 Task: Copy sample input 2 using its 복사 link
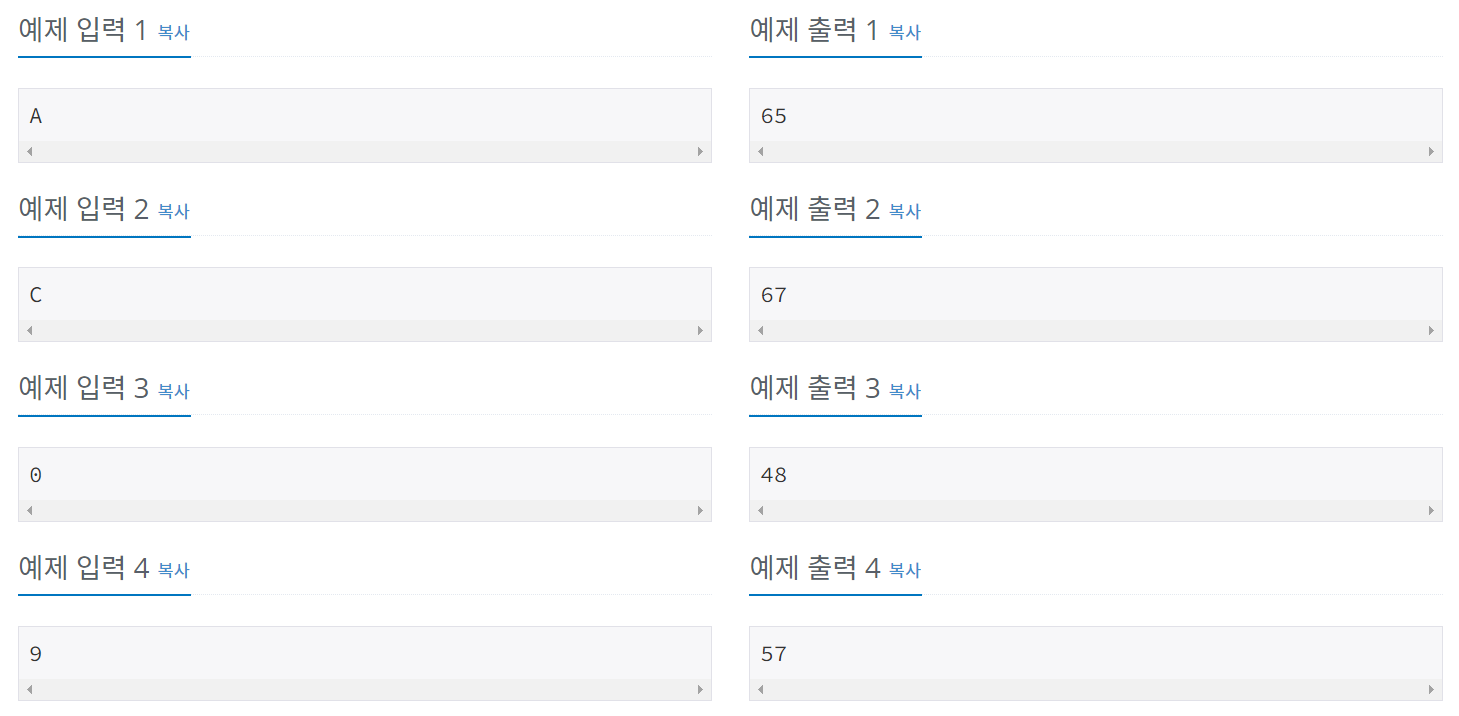click(172, 211)
